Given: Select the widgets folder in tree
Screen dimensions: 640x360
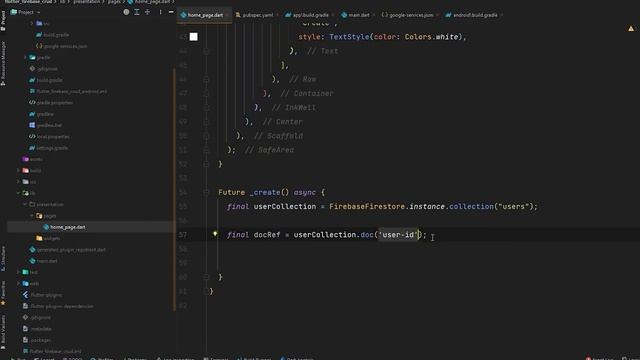Looking at the screenshot, I should [48, 238].
